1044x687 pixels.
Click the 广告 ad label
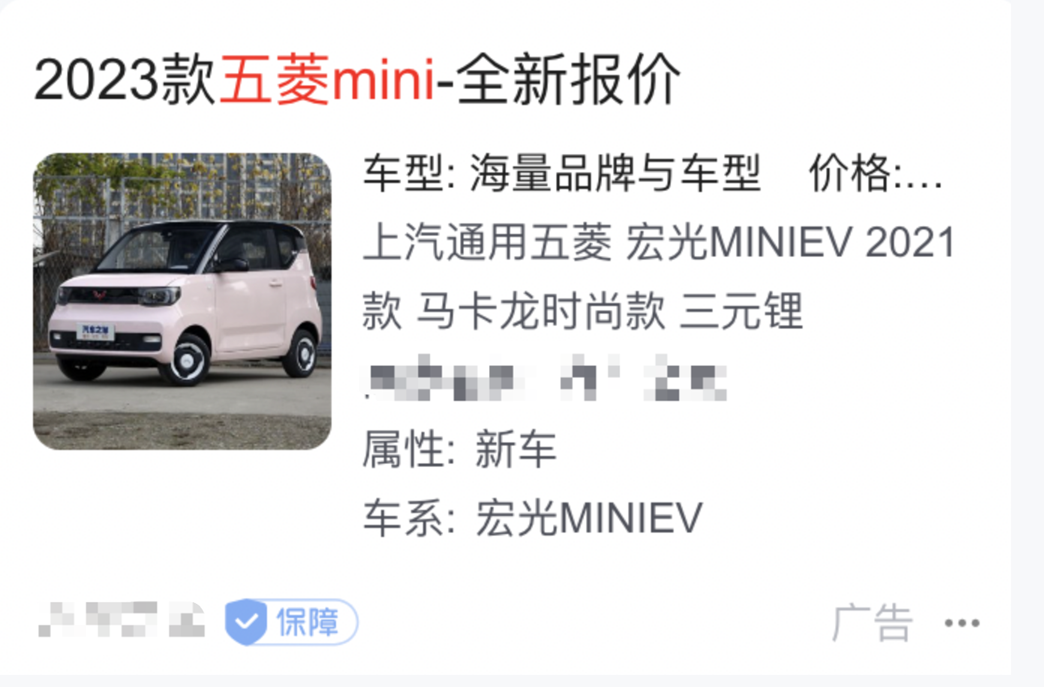pos(872,623)
